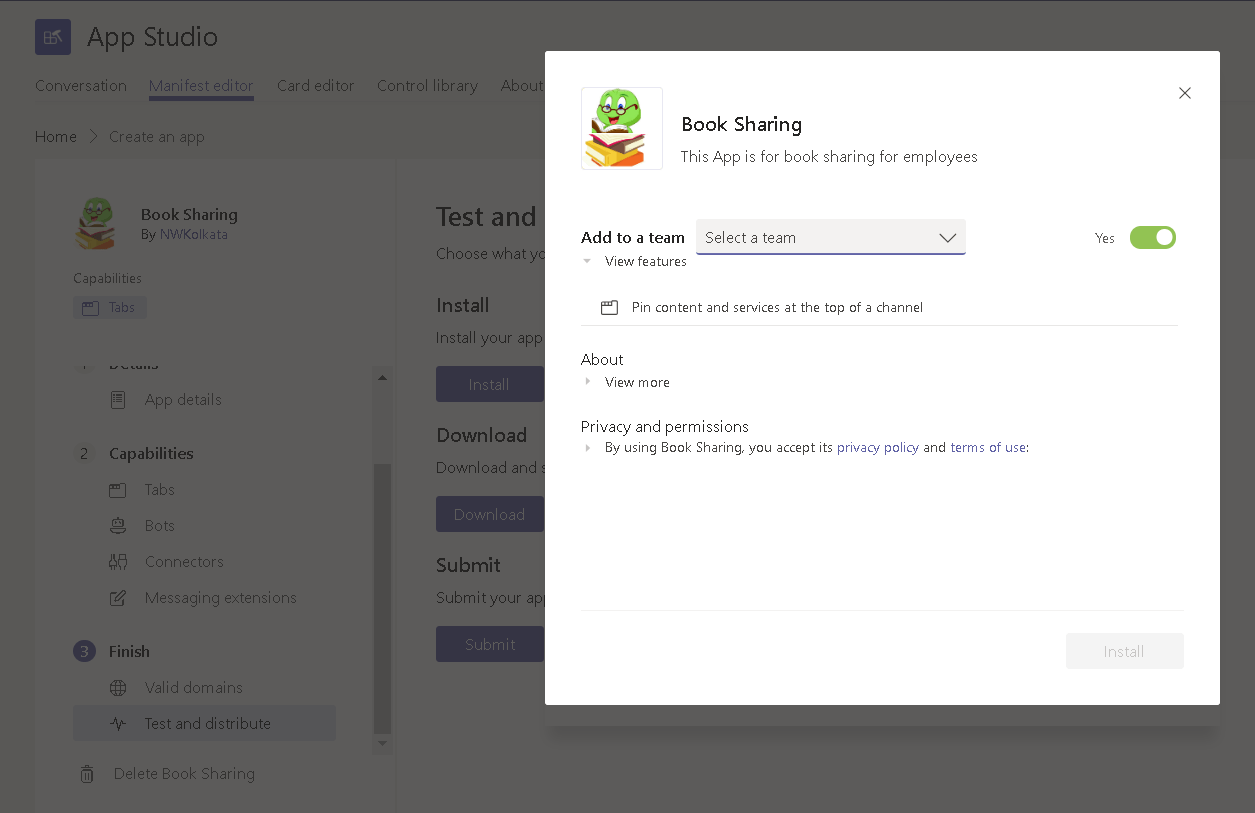This screenshot has height=813, width=1255.
Task: Click the App Studio logo icon
Action: pyautogui.click(x=52, y=36)
